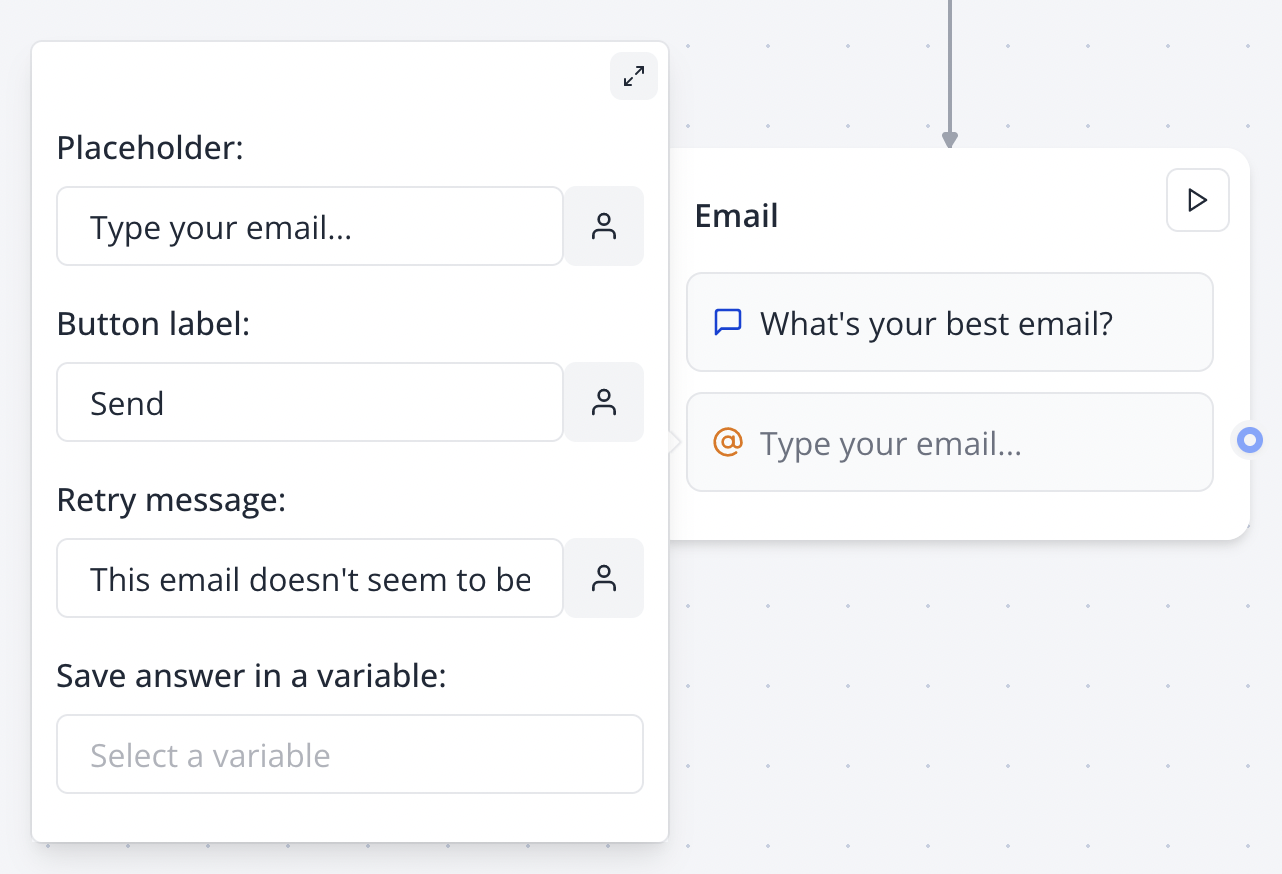The width and height of the screenshot is (1282, 874).
Task: Click the What's your best email text bubble
Action: pyautogui.click(x=949, y=322)
